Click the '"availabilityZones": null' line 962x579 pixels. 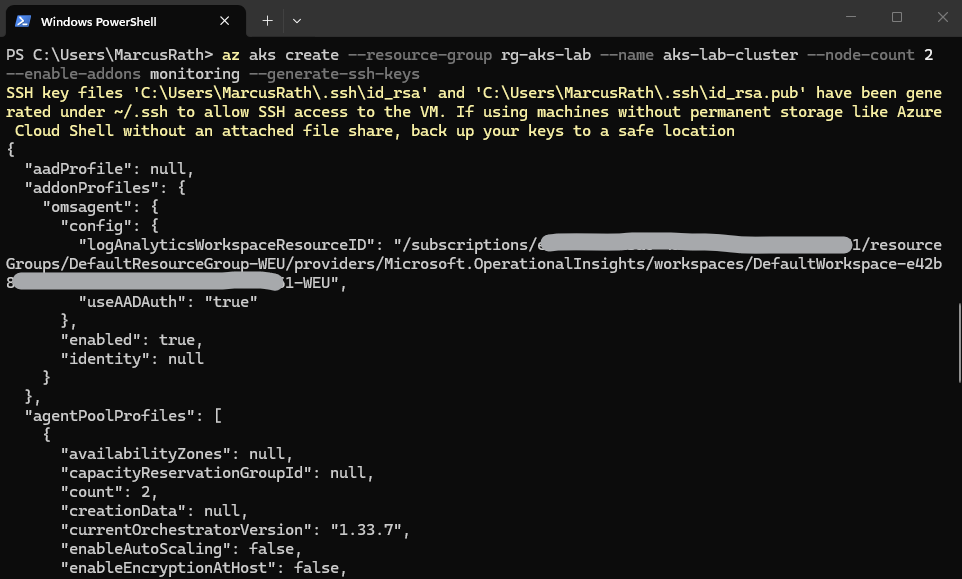click(x=177, y=454)
